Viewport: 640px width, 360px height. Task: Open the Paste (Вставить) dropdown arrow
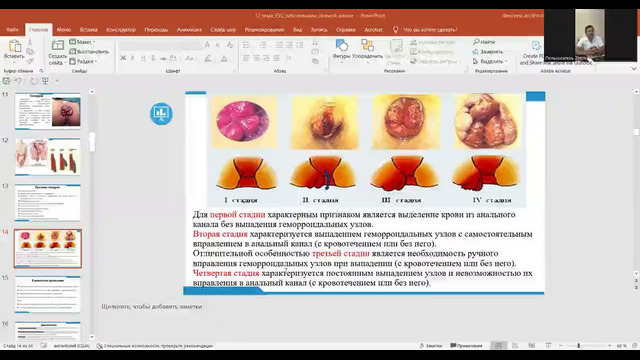tap(15, 62)
